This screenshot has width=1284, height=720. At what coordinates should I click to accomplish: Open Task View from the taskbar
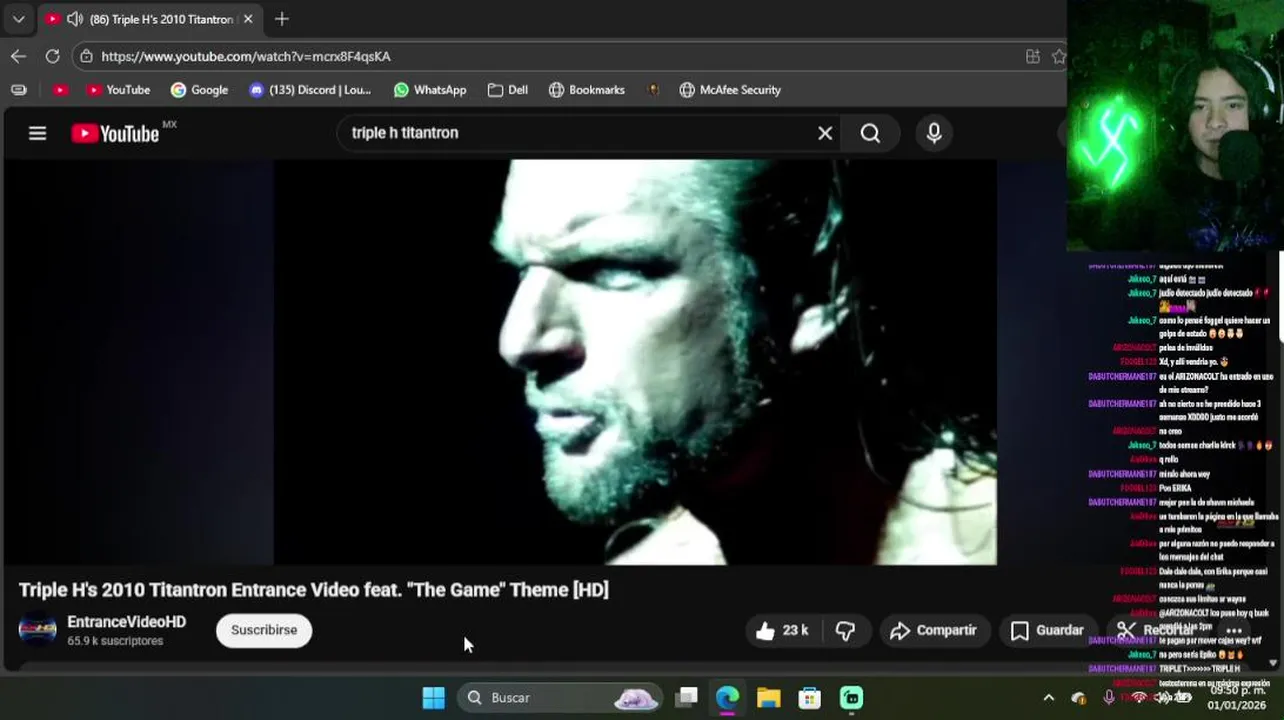tap(686, 698)
